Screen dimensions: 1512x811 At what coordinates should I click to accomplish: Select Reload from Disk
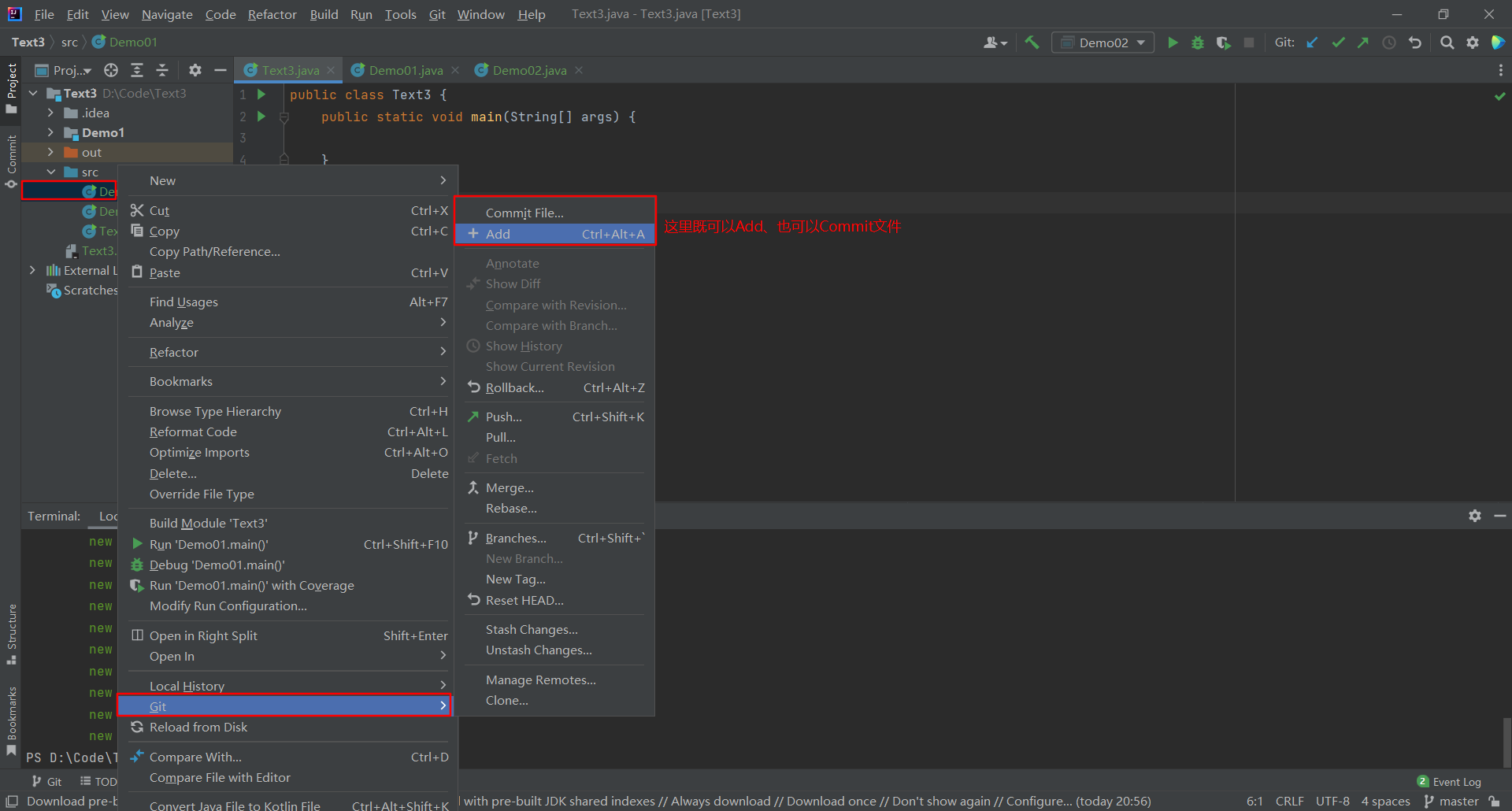pyautogui.click(x=288, y=727)
